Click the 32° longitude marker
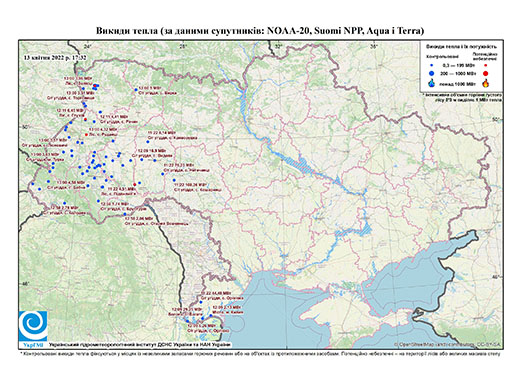This screenshot has width=520, height=368. click(278, 46)
